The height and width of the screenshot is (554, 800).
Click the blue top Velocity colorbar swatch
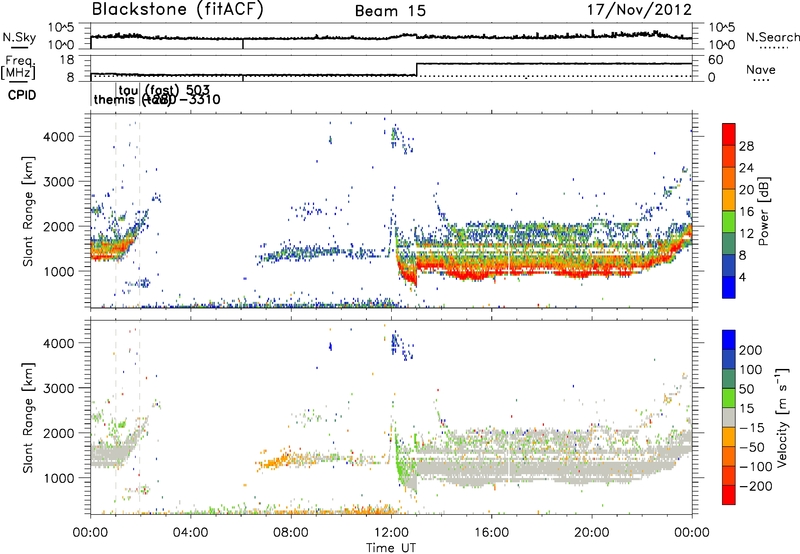click(x=729, y=340)
